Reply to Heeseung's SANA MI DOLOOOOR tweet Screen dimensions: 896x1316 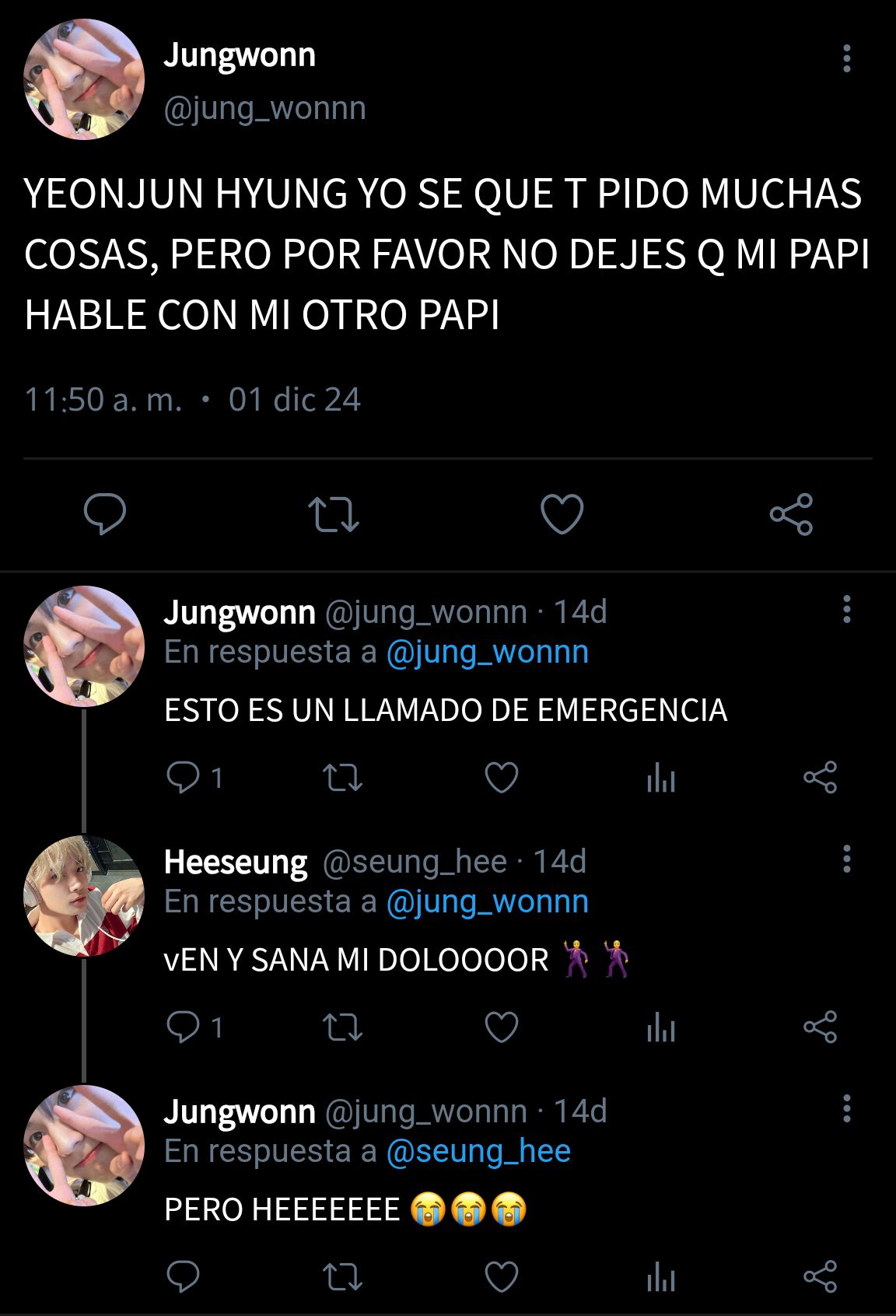pyautogui.click(x=184, y=1027)
